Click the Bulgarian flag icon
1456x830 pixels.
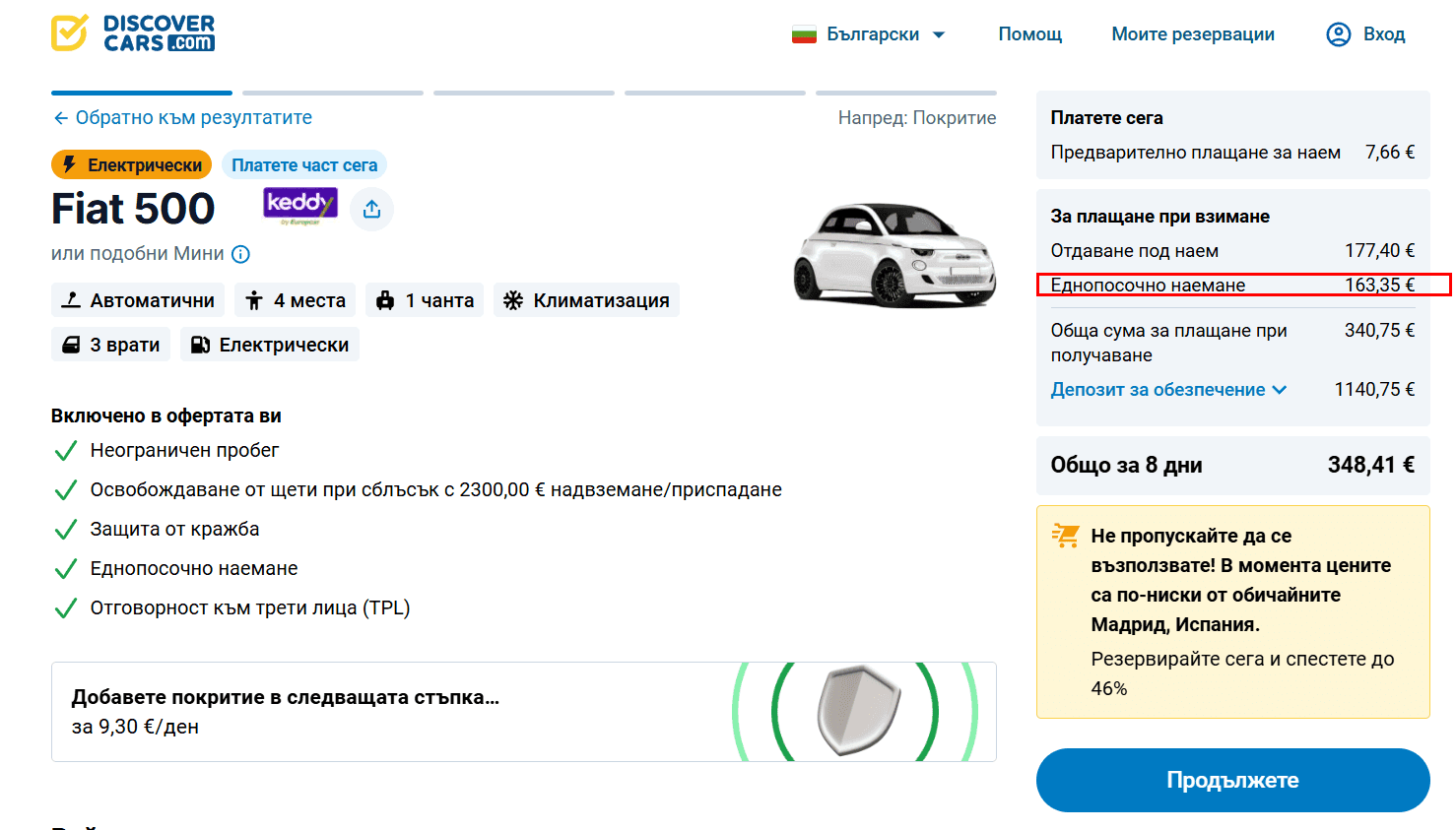click(x=804, y=34)
